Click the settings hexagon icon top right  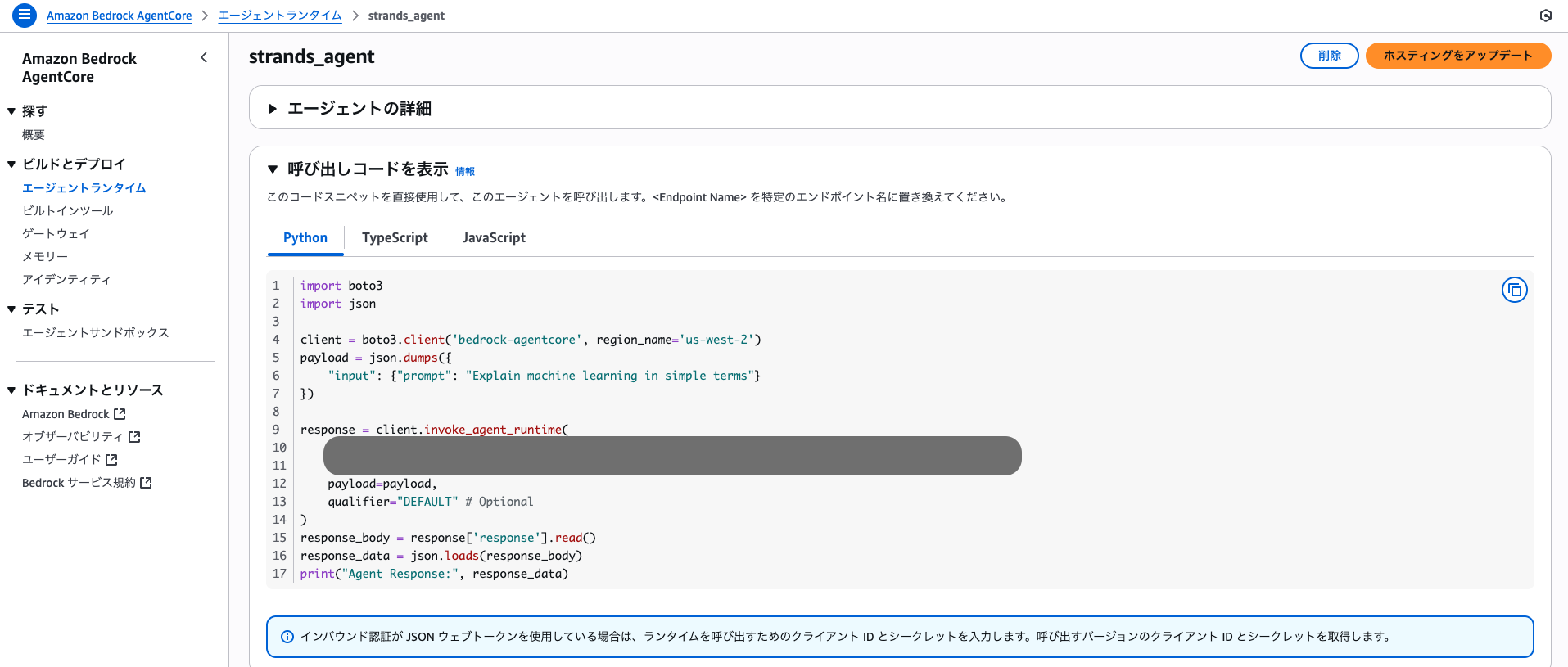point(1545,16)
